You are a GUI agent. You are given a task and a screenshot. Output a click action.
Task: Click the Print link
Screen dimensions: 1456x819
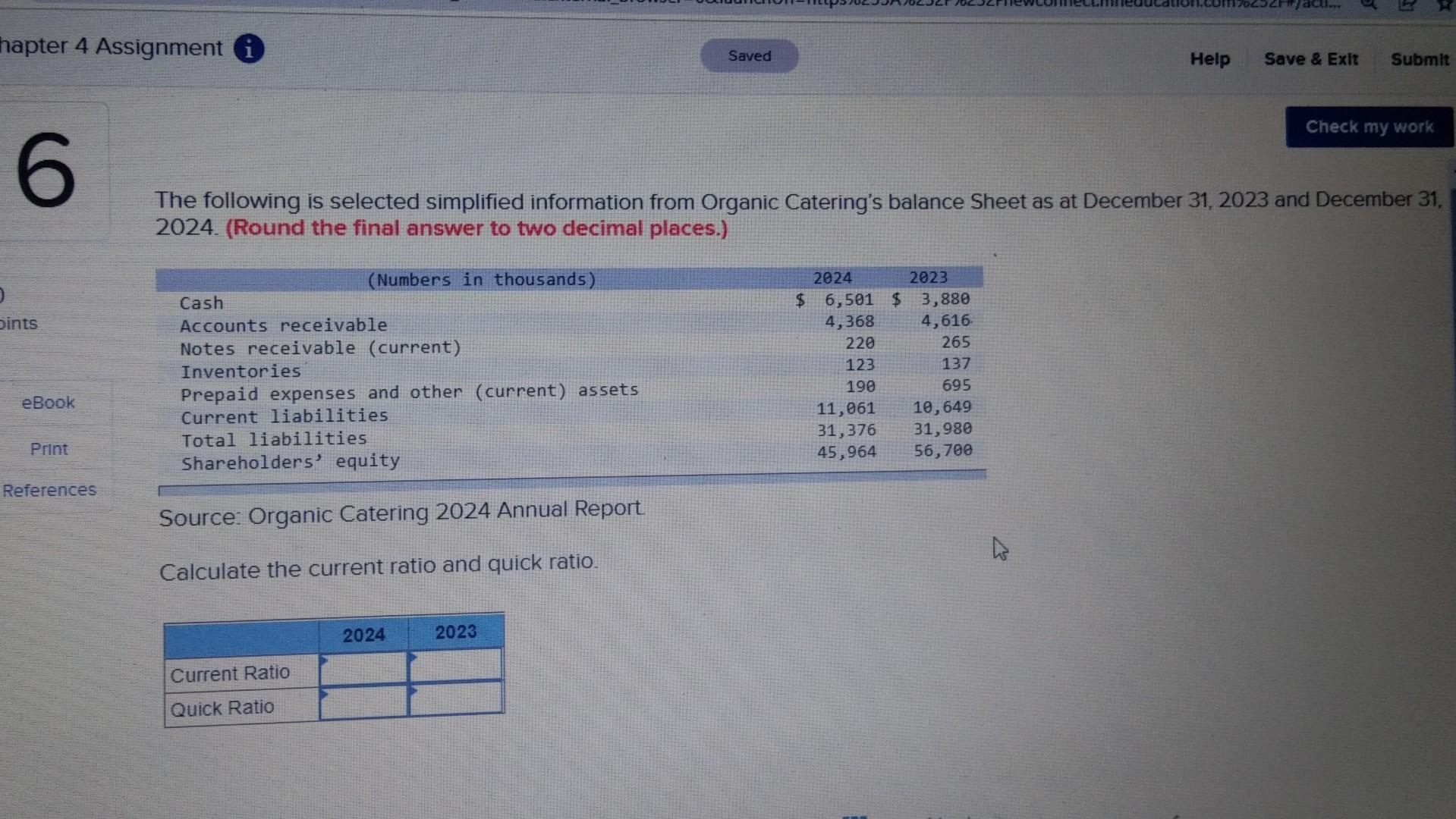point(49,448)
